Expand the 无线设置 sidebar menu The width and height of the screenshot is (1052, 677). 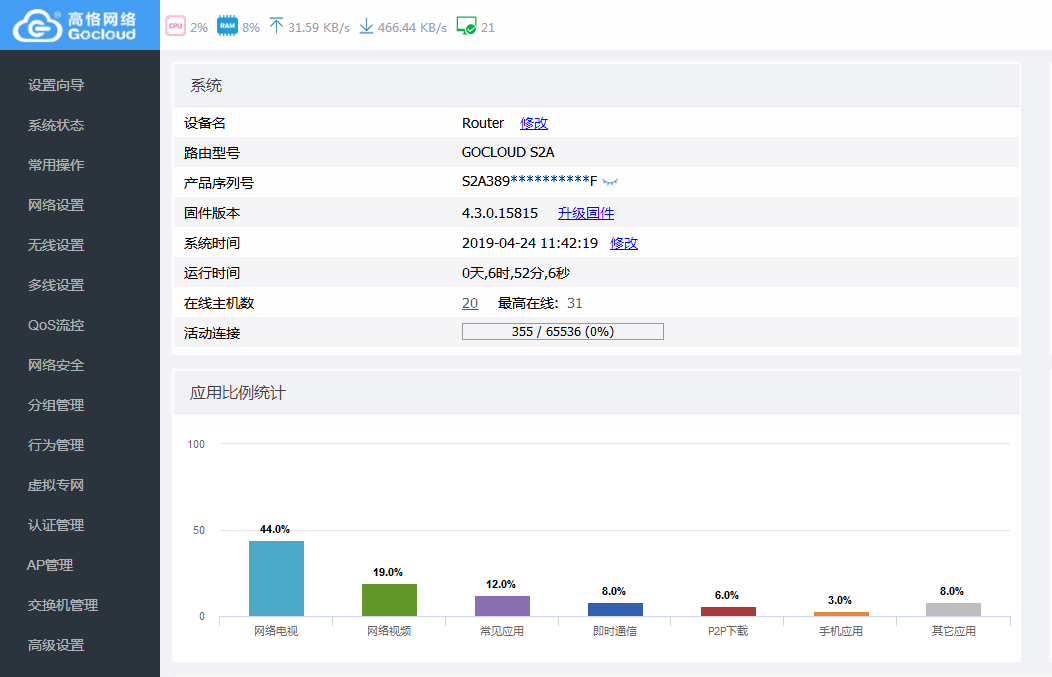point(56,245)
